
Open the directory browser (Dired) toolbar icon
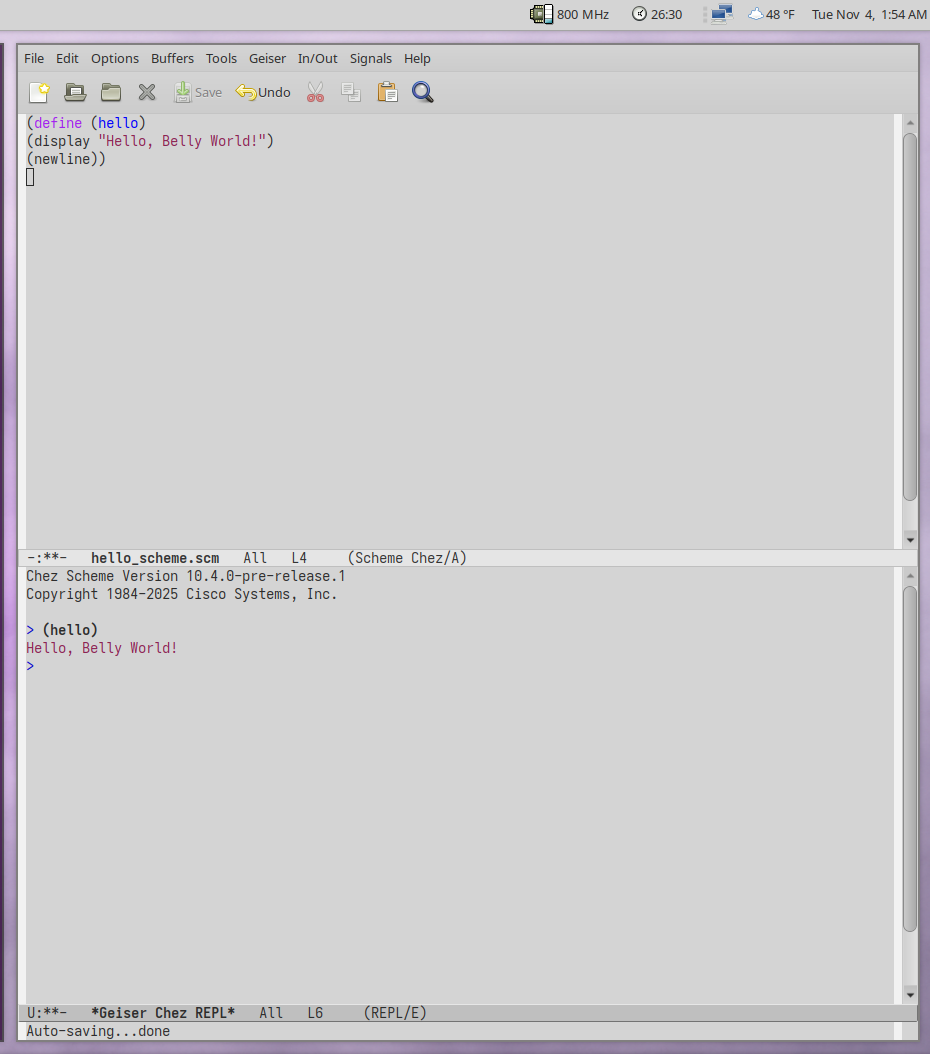[x=111, y=92]
